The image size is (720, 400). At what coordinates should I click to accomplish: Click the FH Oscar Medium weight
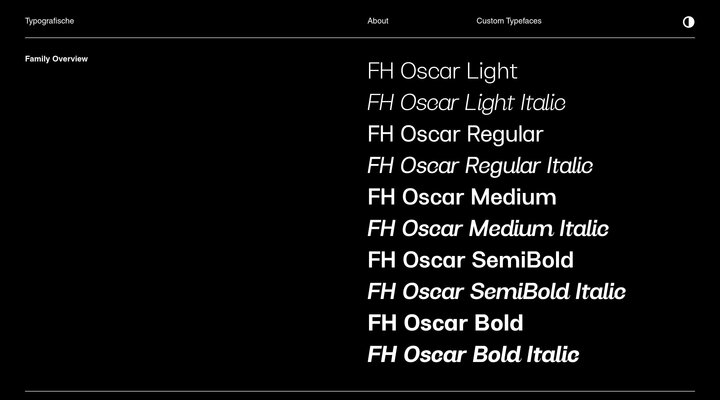click(x=462, y=197)
